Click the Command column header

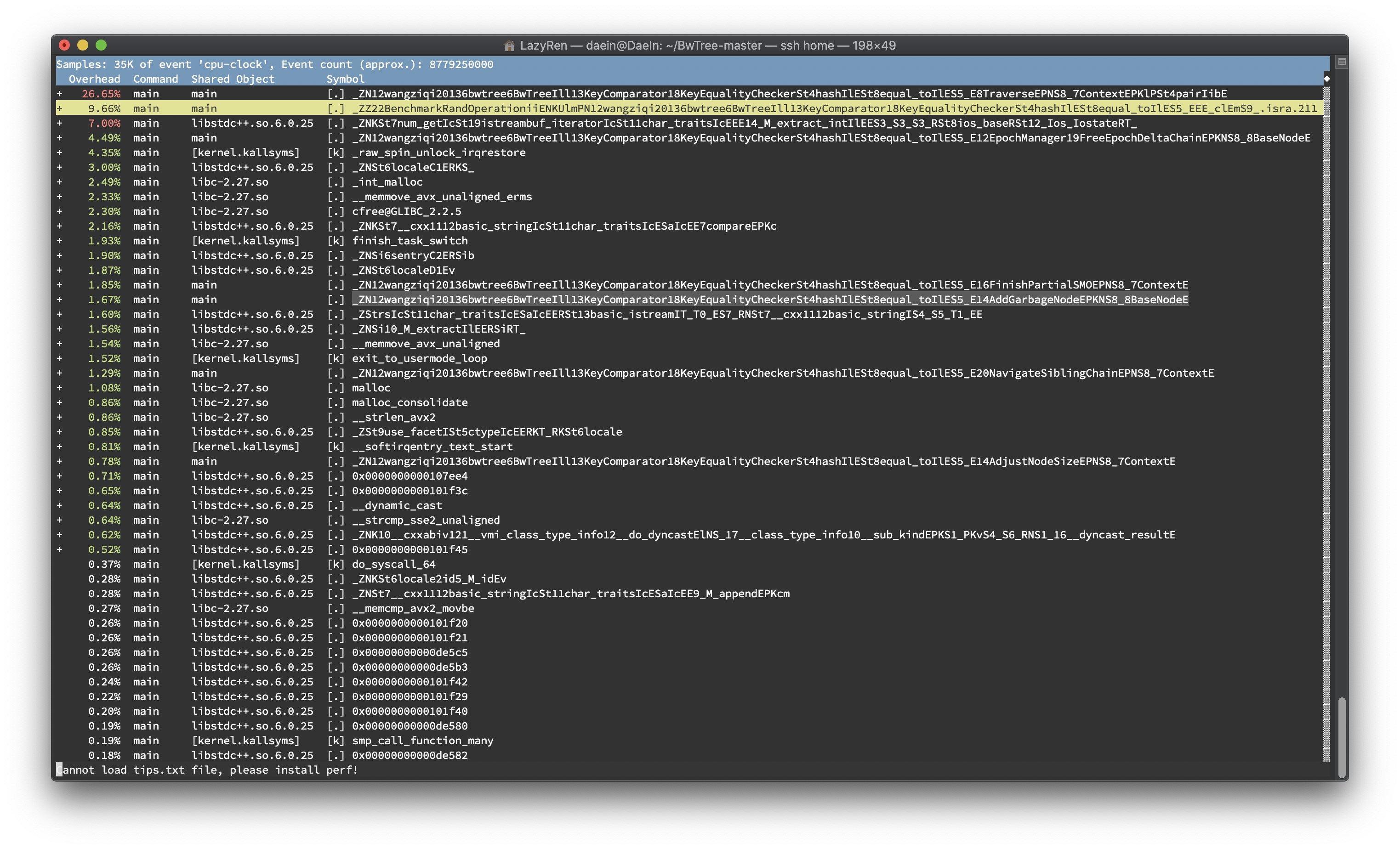[156, 79]
